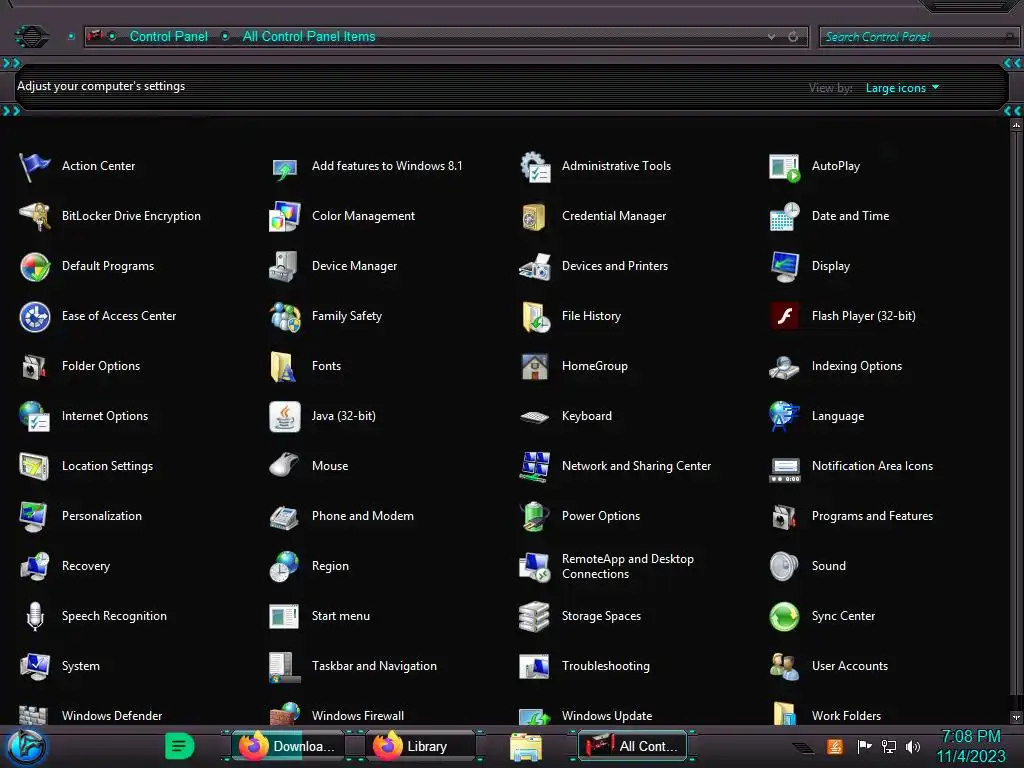1024x768 pixels.
Task: Open the System icon
Action: [x=35, y=666]
